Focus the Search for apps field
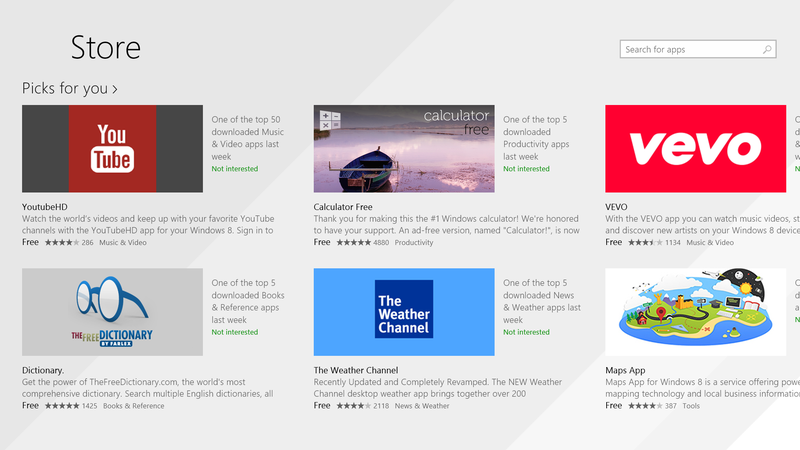800x450 pixels. (698, 49)
